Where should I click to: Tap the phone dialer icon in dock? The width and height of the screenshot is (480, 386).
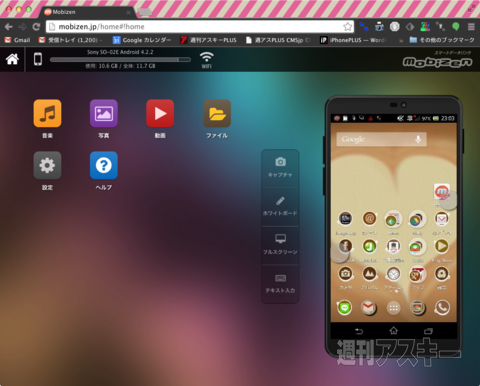point(442,307)
